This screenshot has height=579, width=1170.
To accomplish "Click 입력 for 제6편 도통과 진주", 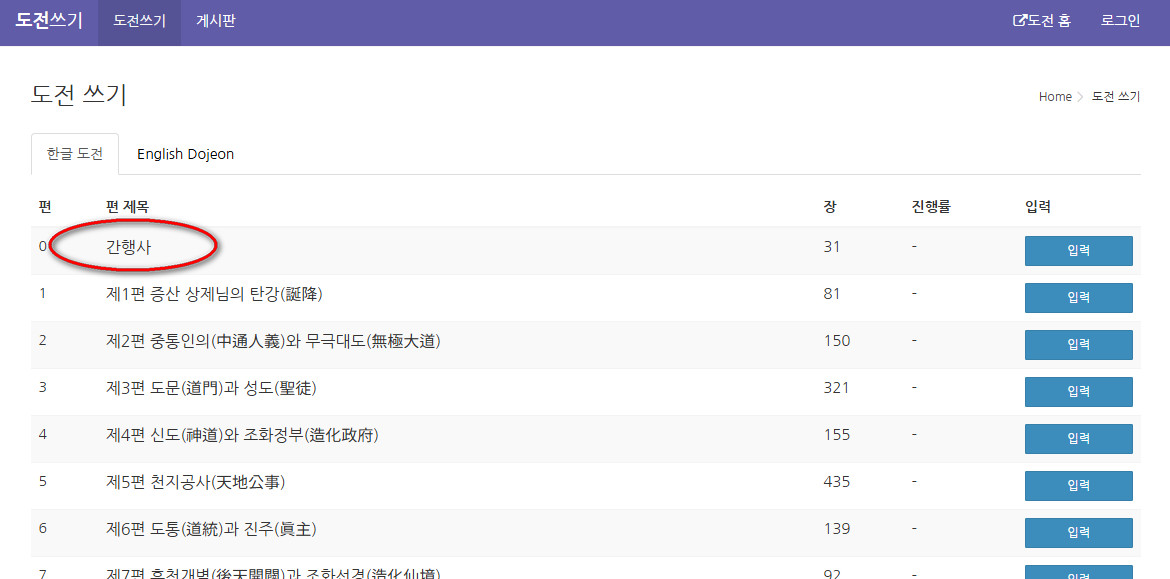I will [x=1078, y=533].
